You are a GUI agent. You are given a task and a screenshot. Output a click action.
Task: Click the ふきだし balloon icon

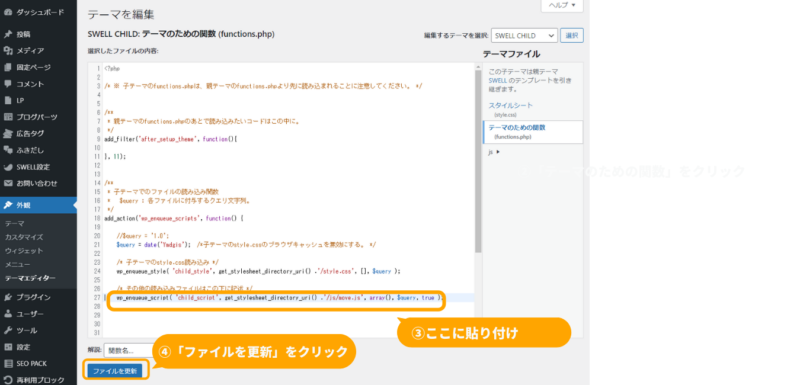(x=8, y=150)
